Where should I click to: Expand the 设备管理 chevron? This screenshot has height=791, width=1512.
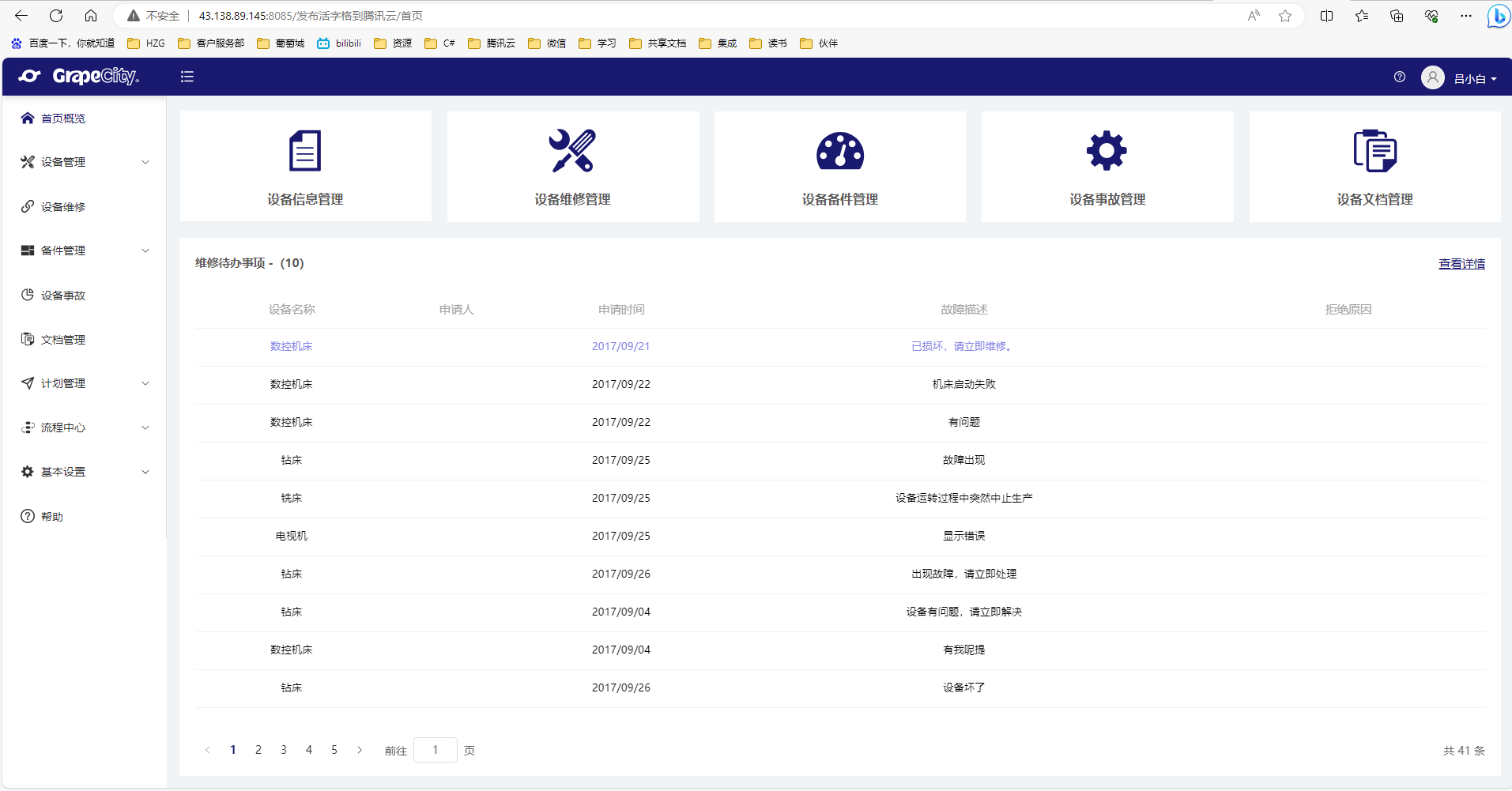tap(145, 162)
